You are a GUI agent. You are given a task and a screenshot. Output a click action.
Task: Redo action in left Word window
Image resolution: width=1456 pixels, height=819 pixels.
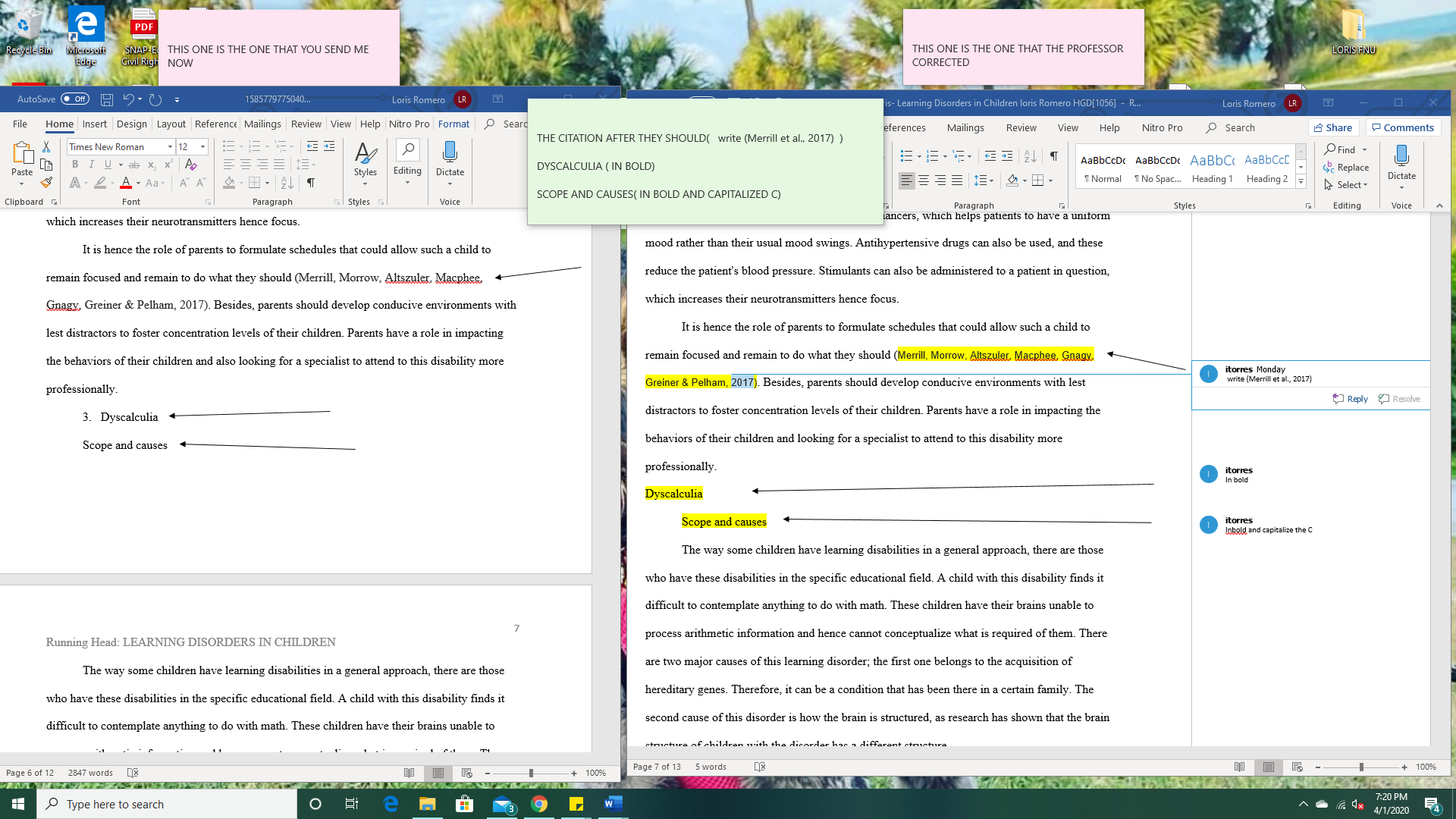pyautogui.click(x=155, y=99)
